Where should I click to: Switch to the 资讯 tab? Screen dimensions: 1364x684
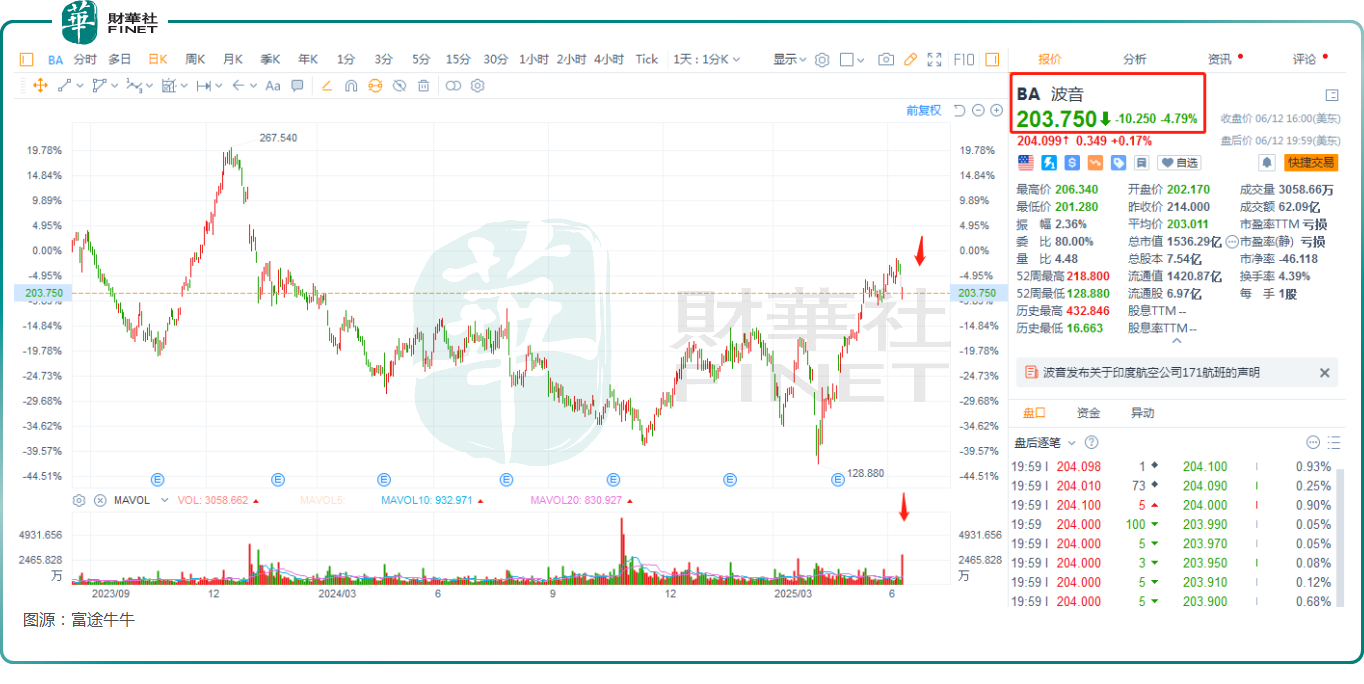click(x=1220, y=60)
